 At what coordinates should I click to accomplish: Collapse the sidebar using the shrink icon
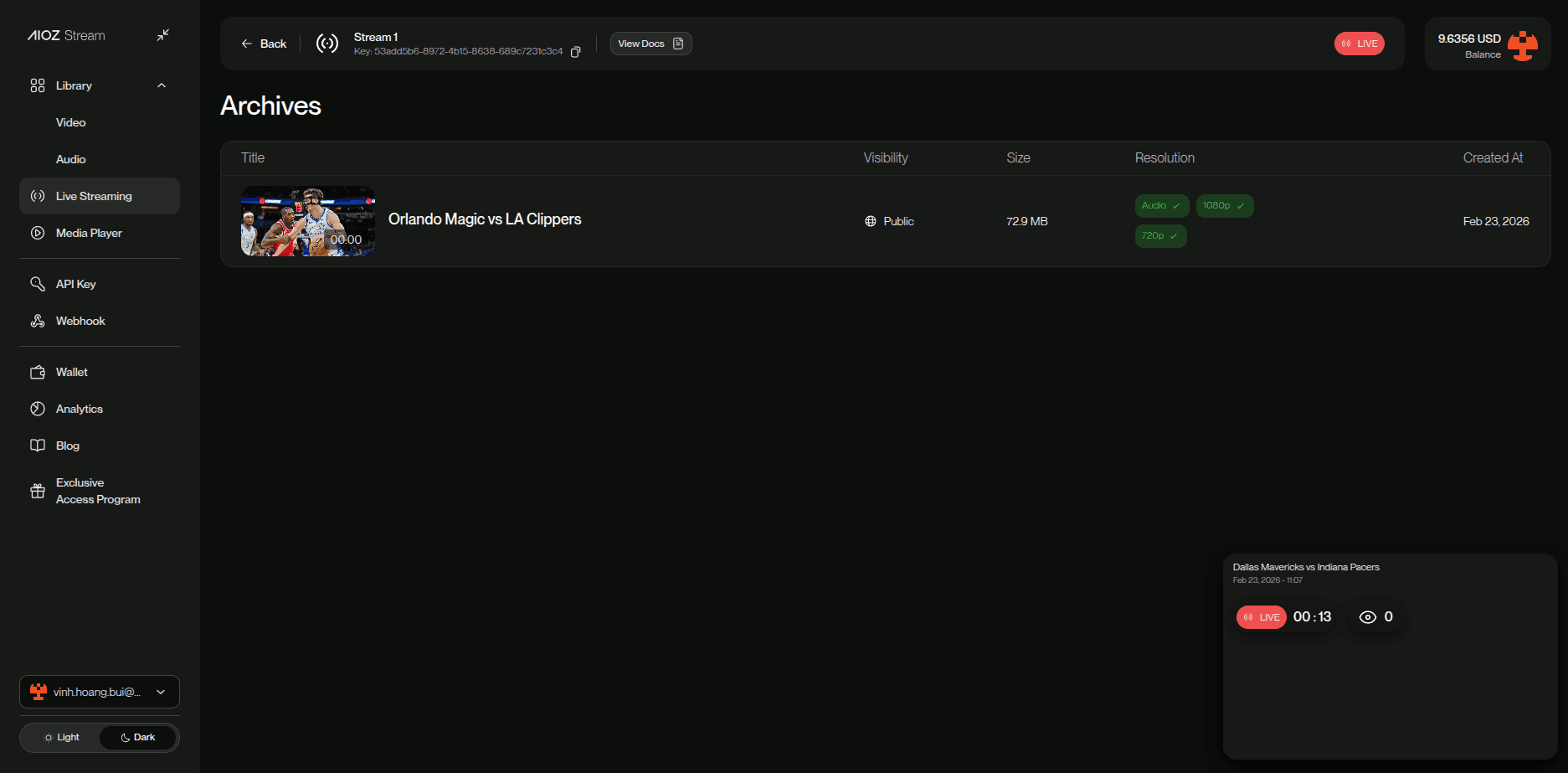pos(163,35)
